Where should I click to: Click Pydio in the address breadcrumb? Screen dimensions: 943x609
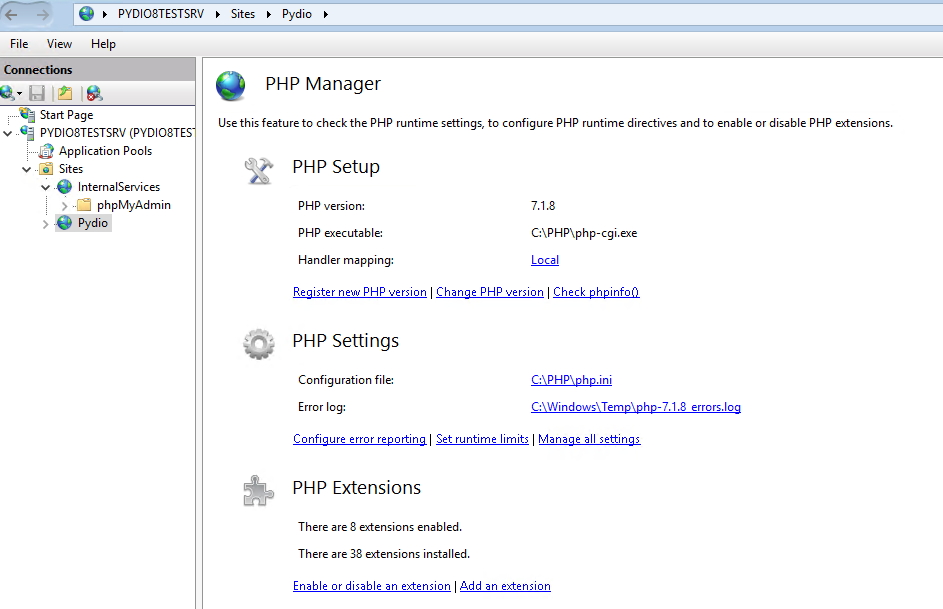(297, 14)
